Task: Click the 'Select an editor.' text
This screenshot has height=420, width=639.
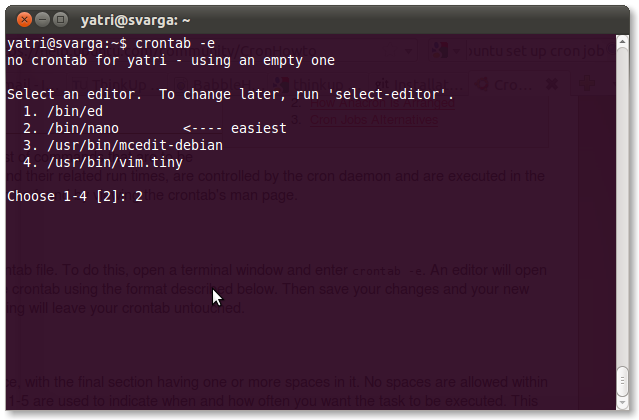Action: [74, 95]
